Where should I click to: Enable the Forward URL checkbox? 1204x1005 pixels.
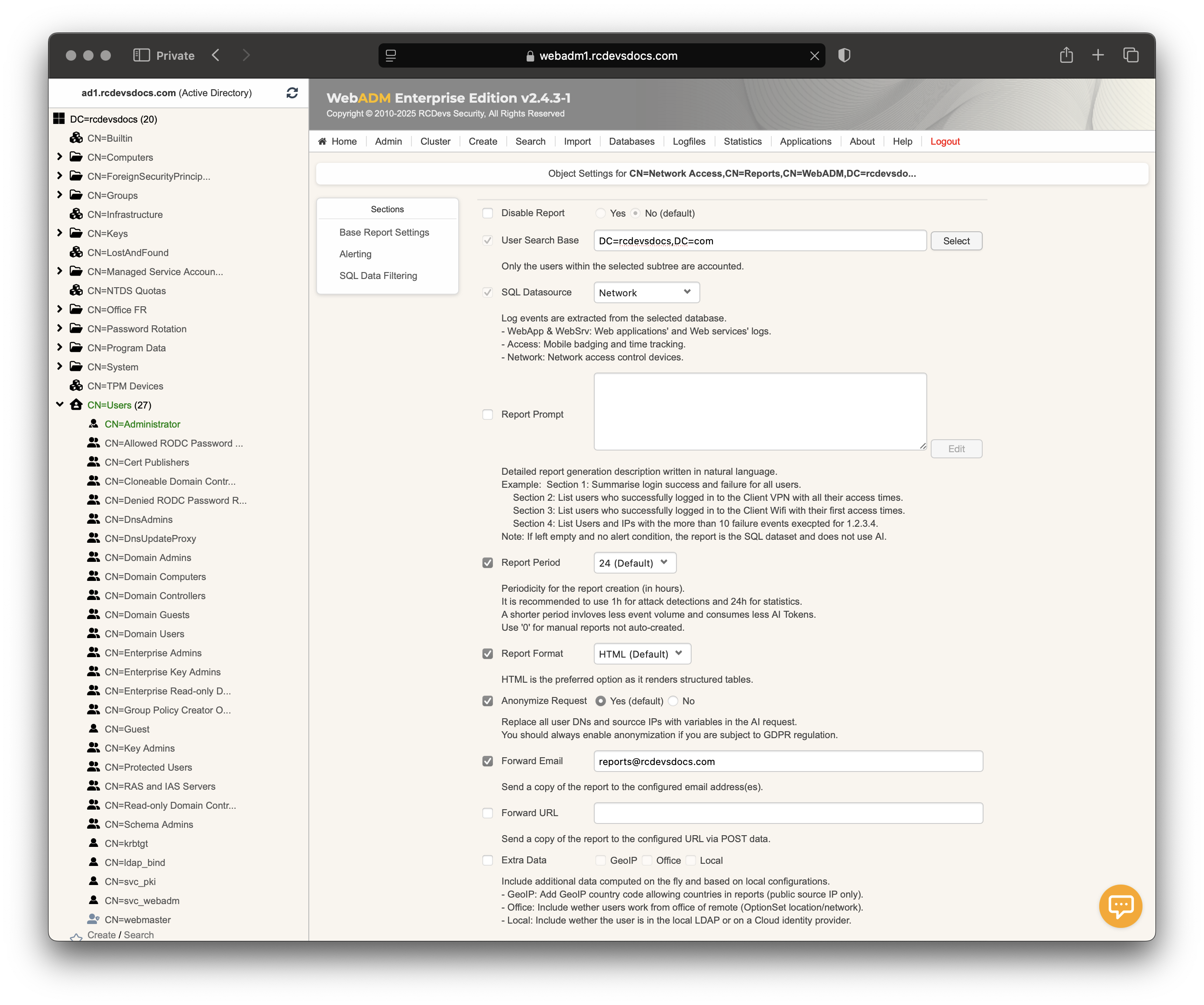pyautogui.click(x=487, y=813)
